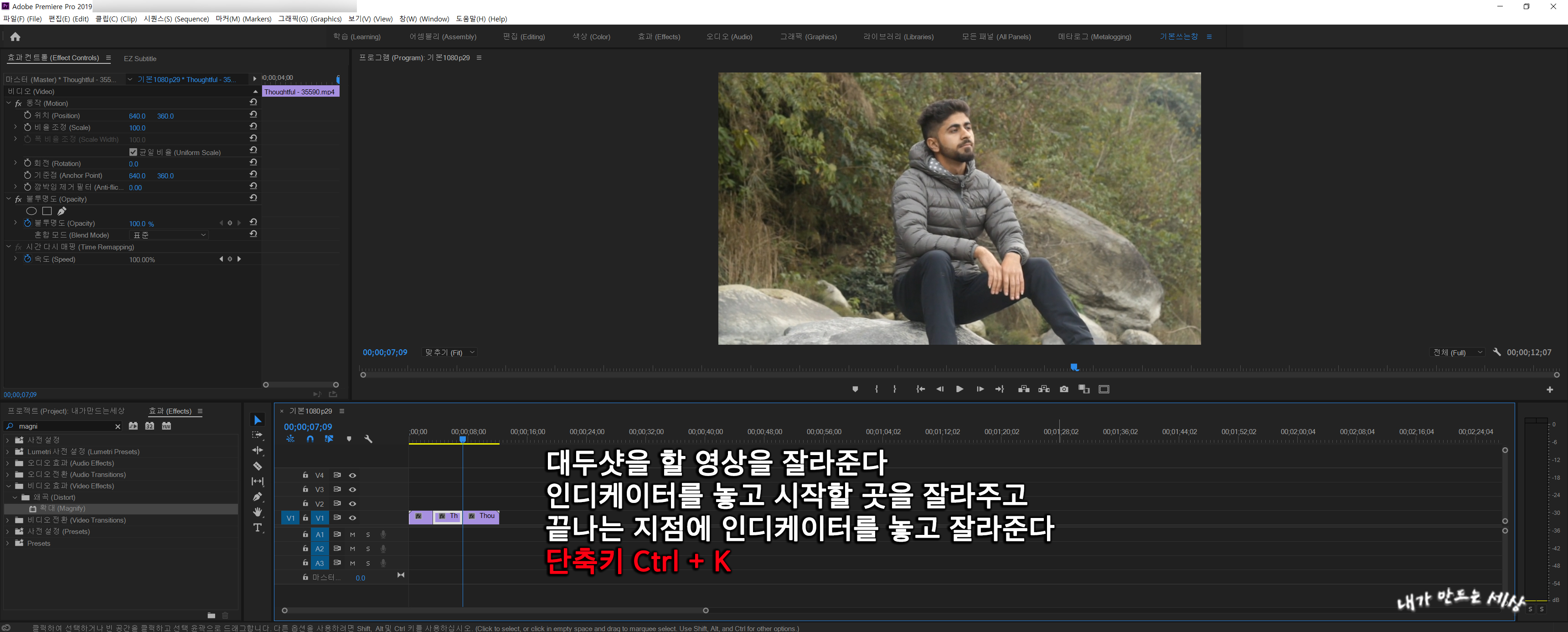The image size is (1568, 632).
Task: Select the Razor tool in the timeline toolbar
Action: click(x=258, y=466)
